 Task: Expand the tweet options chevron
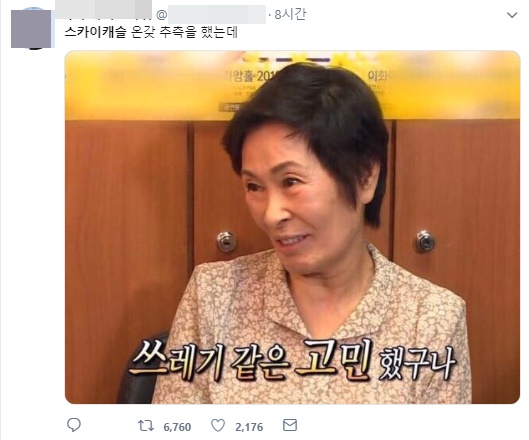click(512, 15)
